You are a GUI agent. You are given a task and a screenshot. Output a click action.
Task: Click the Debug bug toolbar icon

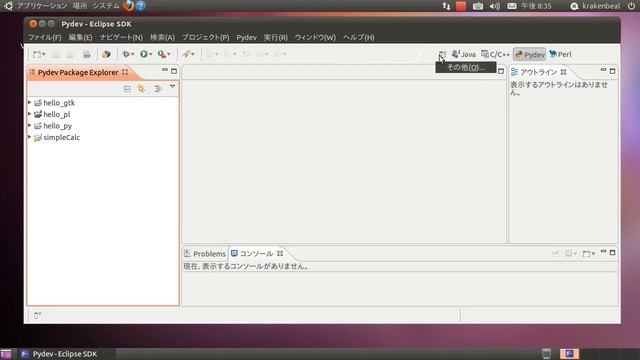(126, 54)
